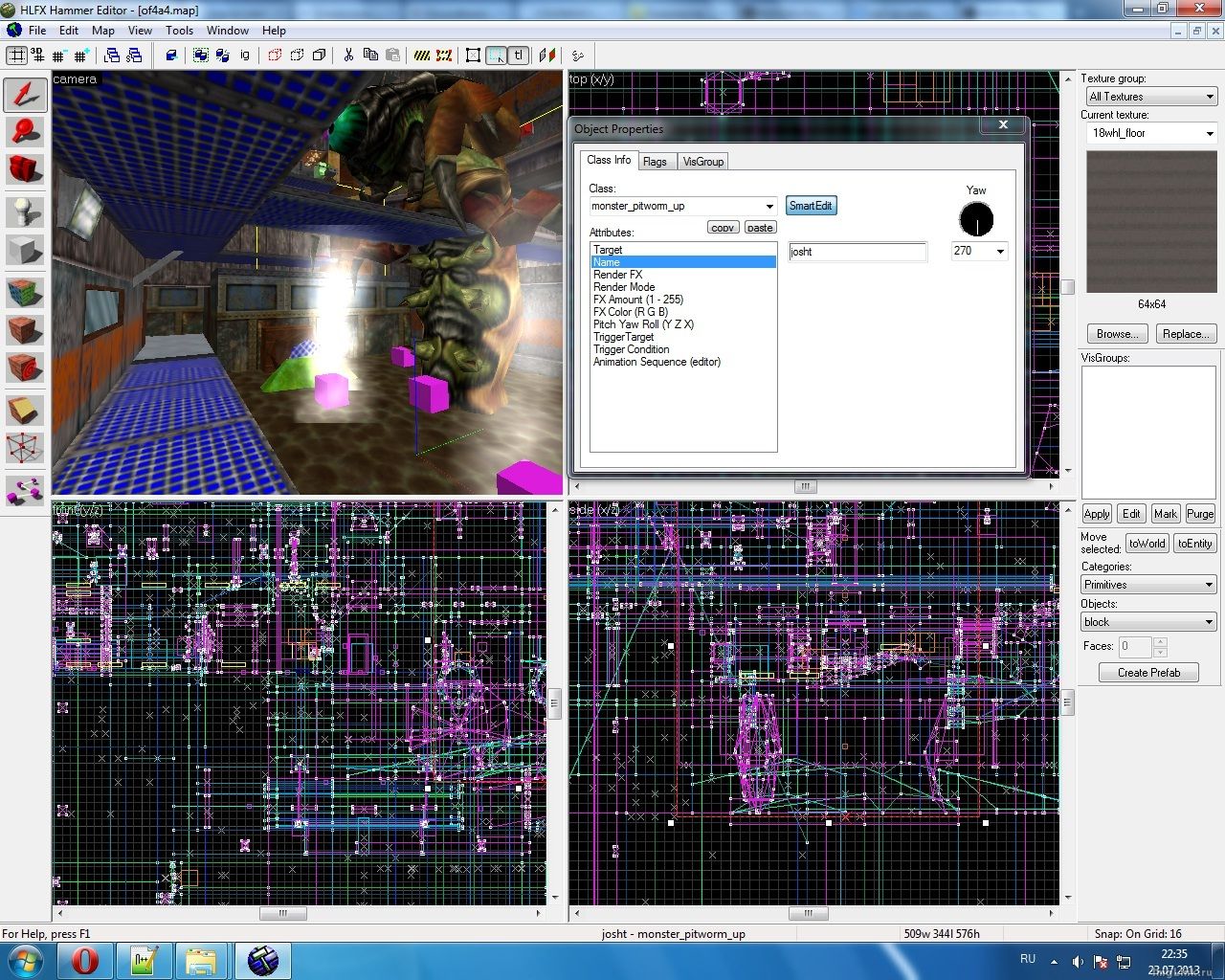Select the Camera tool
The width and height of the screenshot is (1225, 980).
25,169
